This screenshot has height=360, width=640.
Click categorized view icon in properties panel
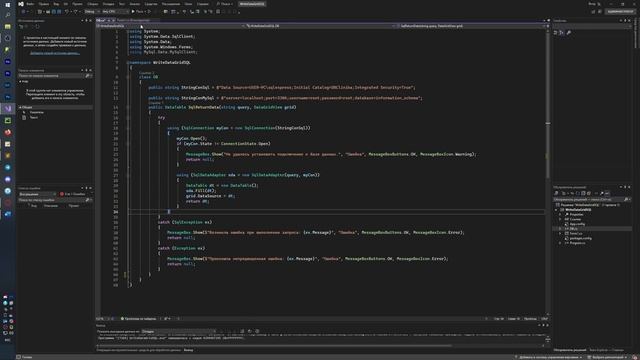coord(556,33)
